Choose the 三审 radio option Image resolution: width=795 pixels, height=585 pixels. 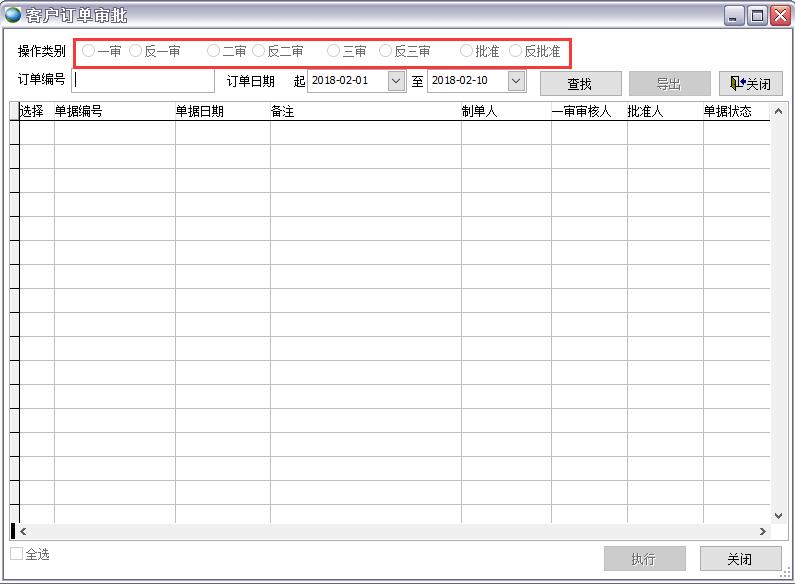334,51
